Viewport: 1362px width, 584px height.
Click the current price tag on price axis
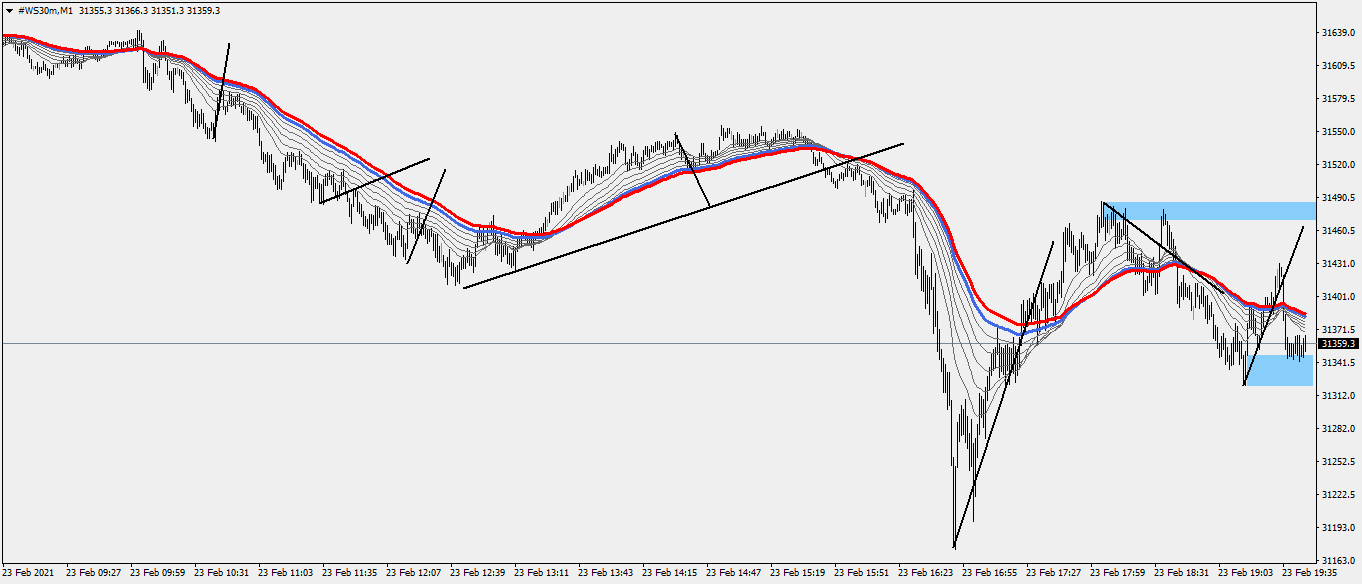click(1339, 343)
